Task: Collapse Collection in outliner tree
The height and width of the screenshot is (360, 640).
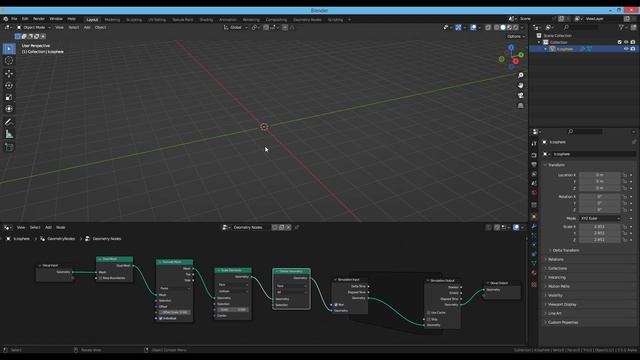Action: [539, 42]
